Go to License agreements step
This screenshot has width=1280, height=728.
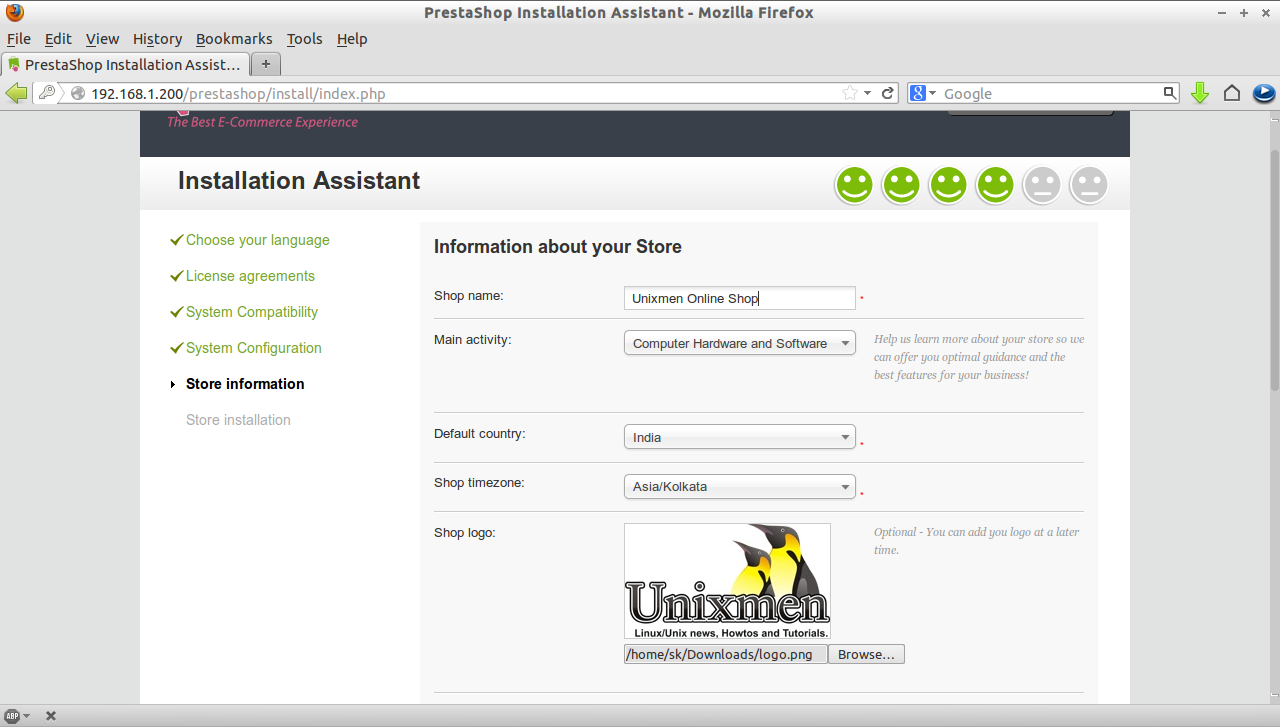250,276
